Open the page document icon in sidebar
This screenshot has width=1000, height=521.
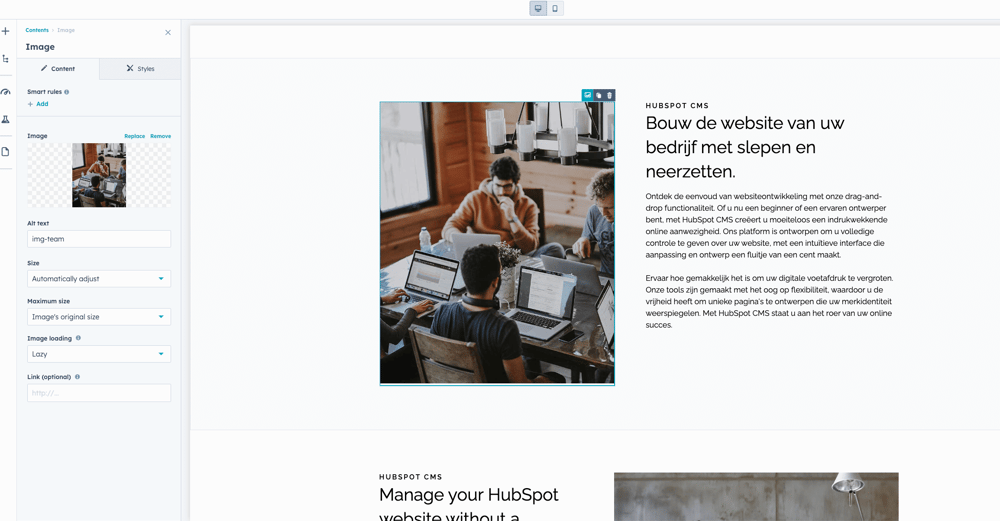coord(6,152)
